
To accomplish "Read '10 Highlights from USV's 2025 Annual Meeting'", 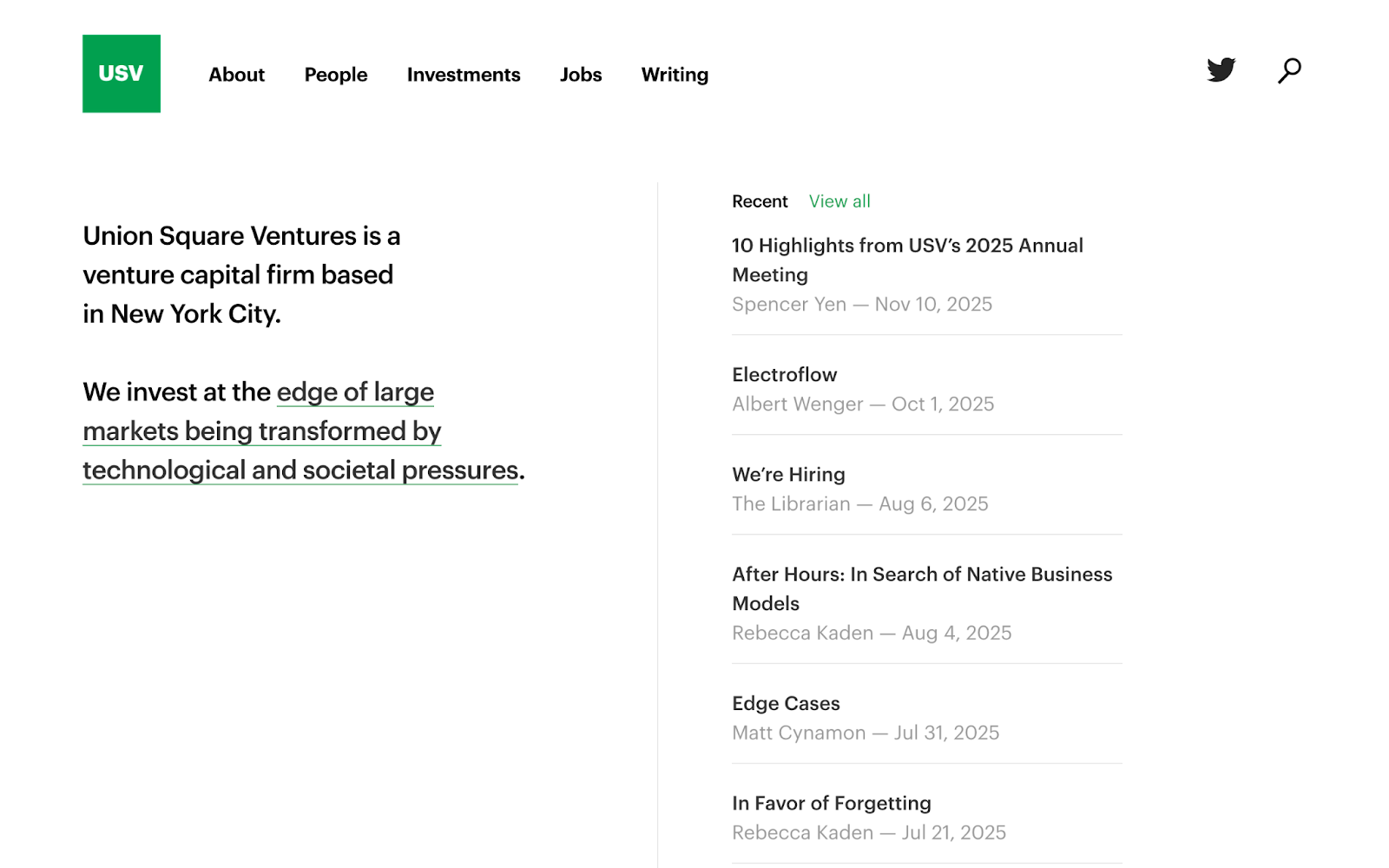I will [x=907, y=260].
